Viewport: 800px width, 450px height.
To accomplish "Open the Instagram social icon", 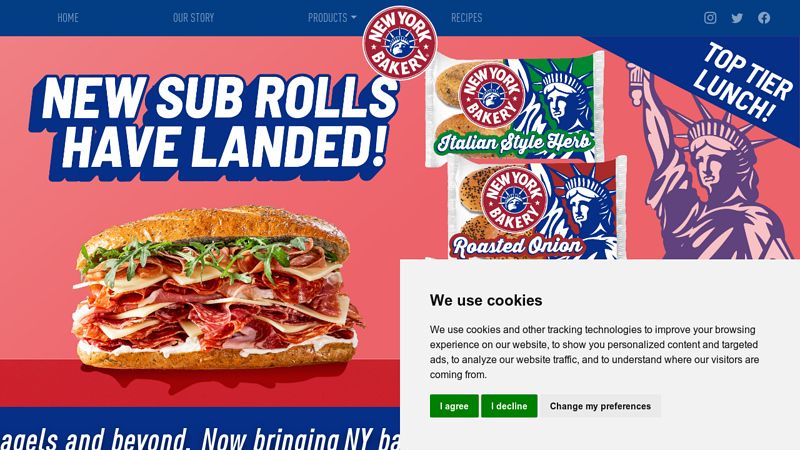I will (x=710, y=18).
